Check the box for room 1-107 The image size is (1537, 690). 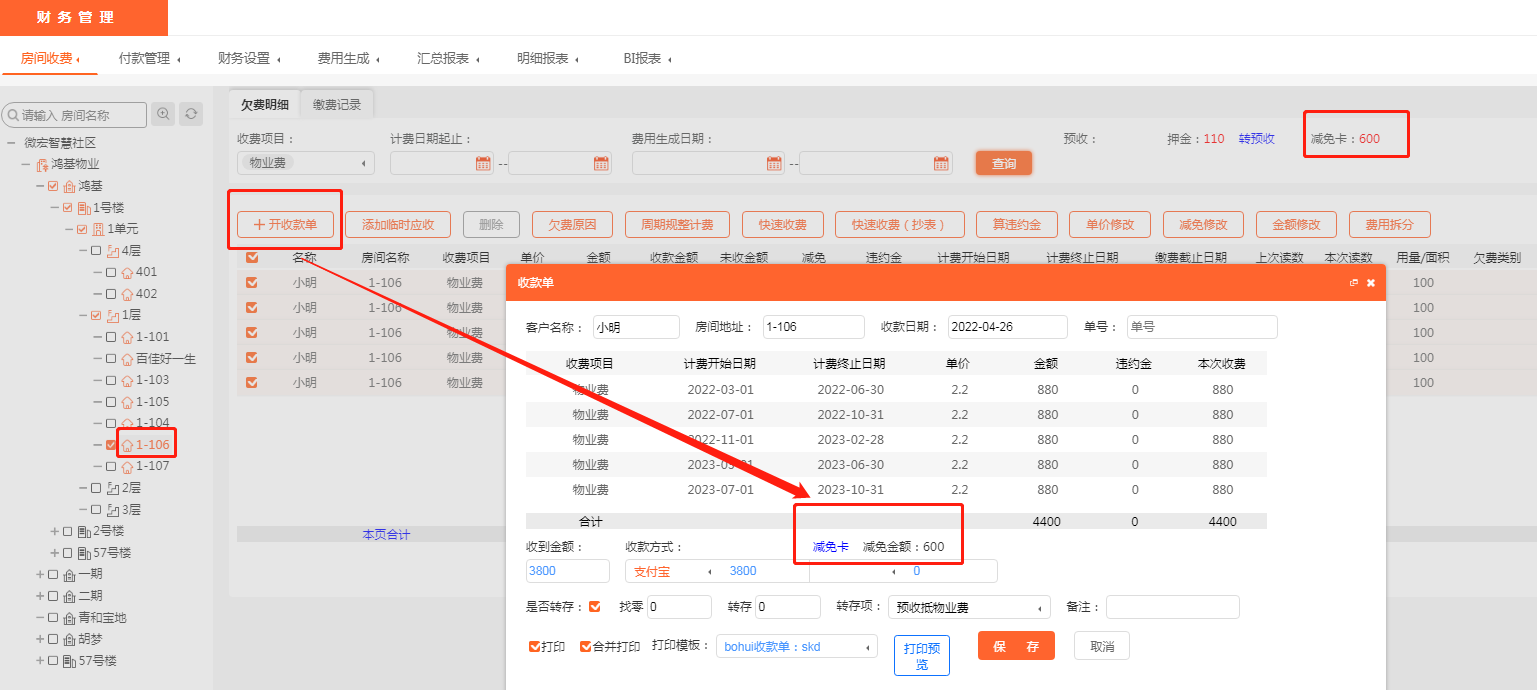[111, 467]
